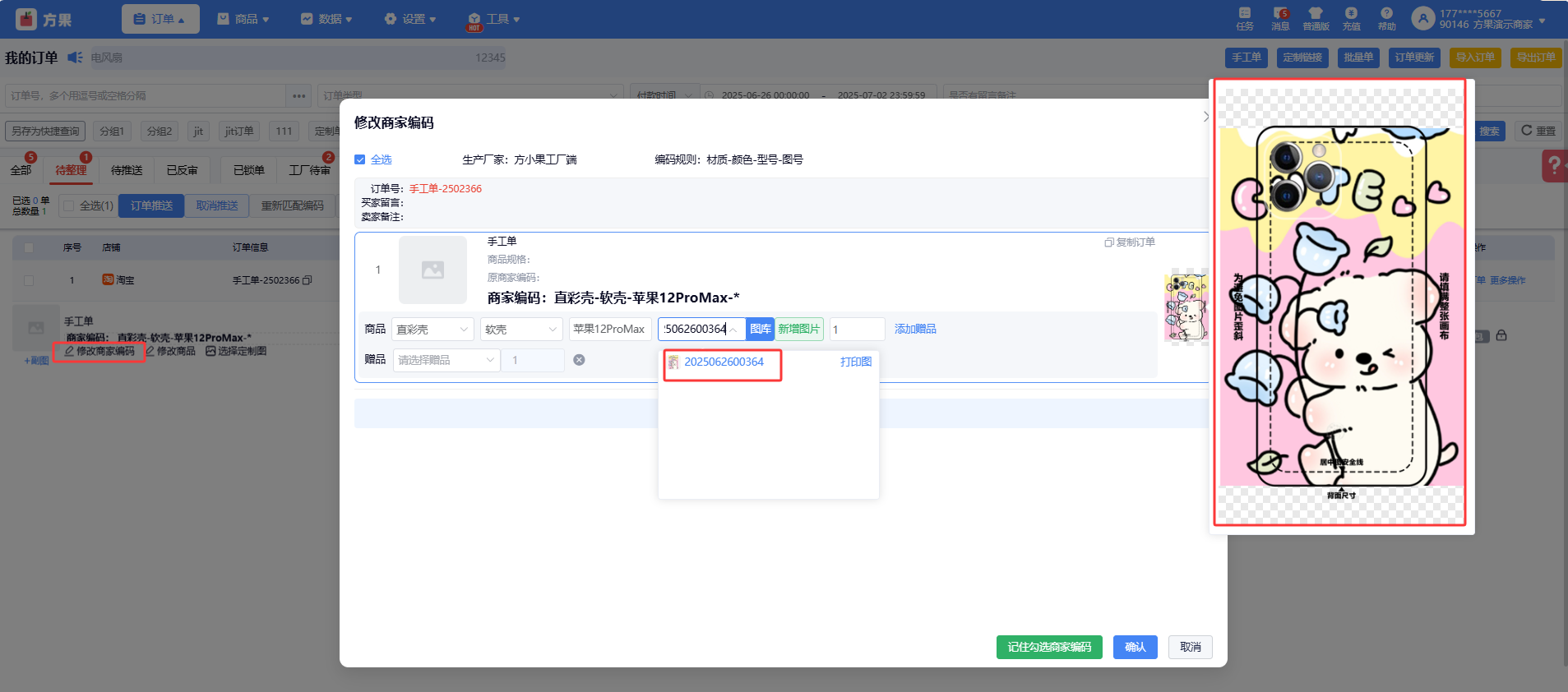Click the red question mark help float
This screenshot has height=692, width=1568.
click(1554, 165)
